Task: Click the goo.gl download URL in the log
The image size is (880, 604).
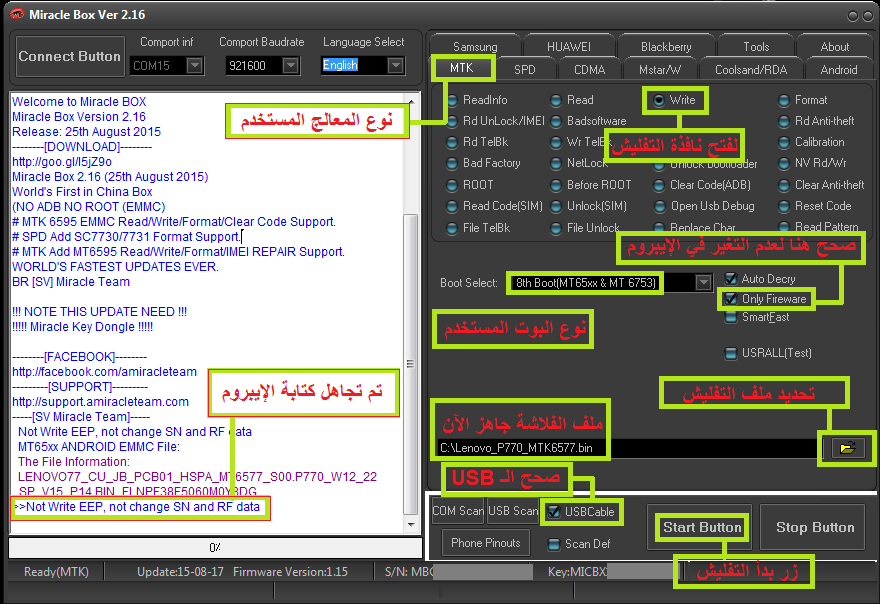Action: tap(62, 162)
